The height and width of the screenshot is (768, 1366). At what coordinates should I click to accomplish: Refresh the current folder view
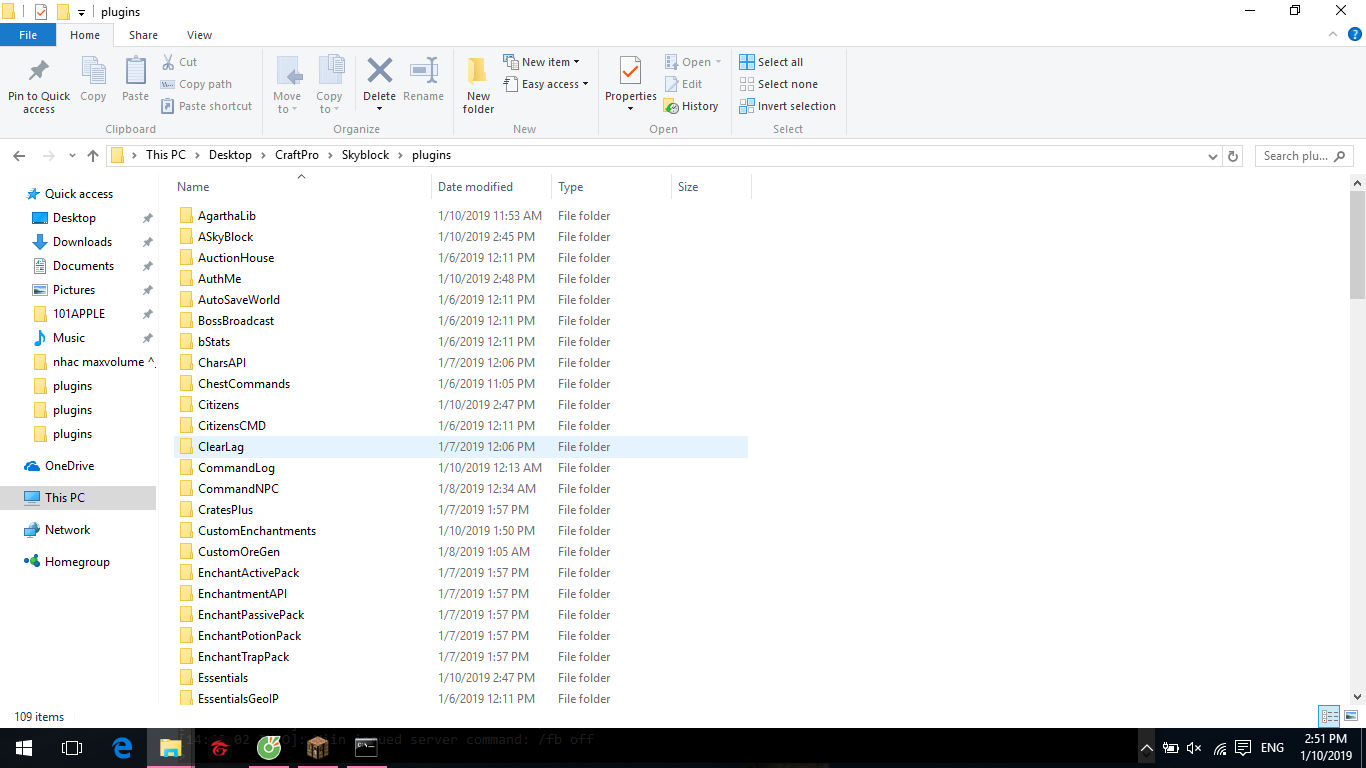(x=1233, y=156)
